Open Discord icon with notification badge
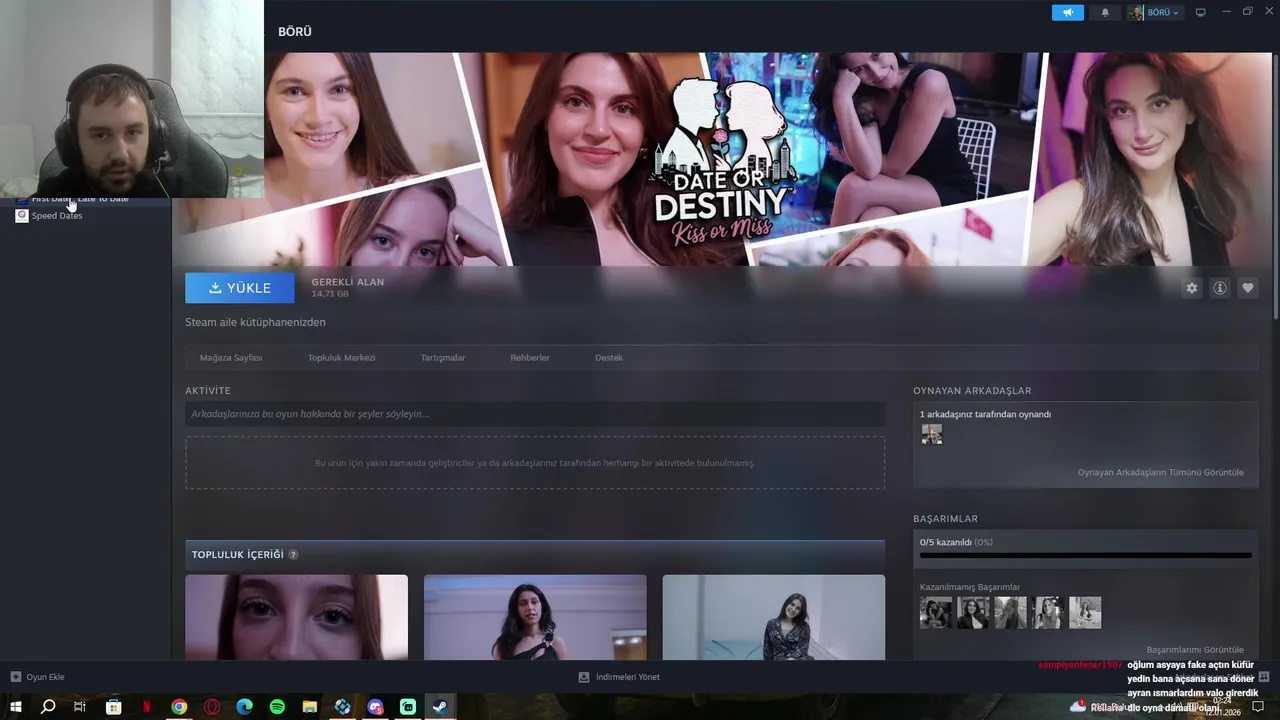1280x720 pixels. tap(375, 707)
